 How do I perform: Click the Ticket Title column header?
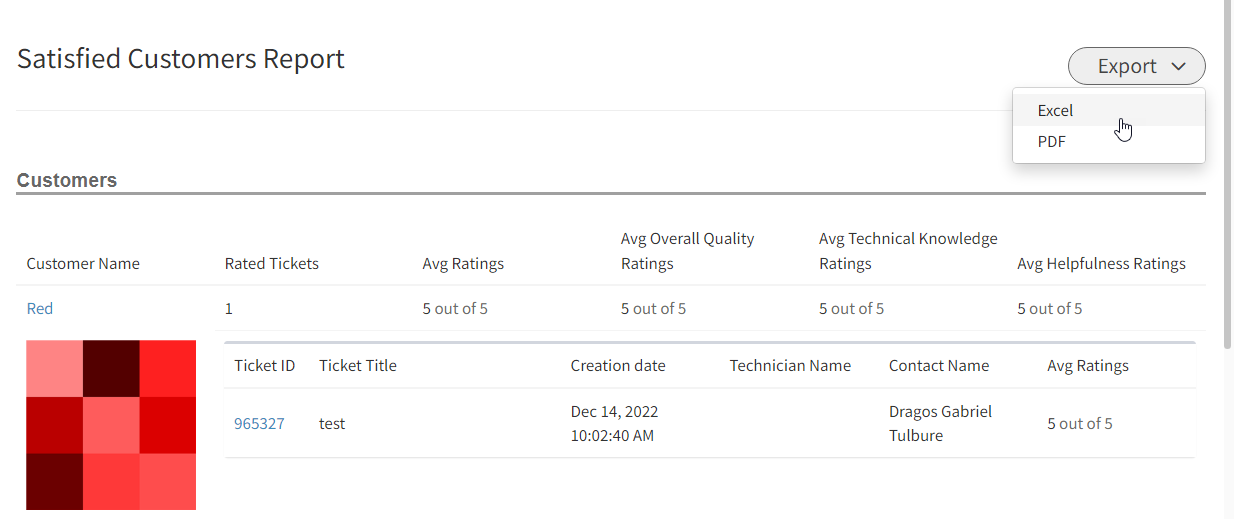coord(358,365)
